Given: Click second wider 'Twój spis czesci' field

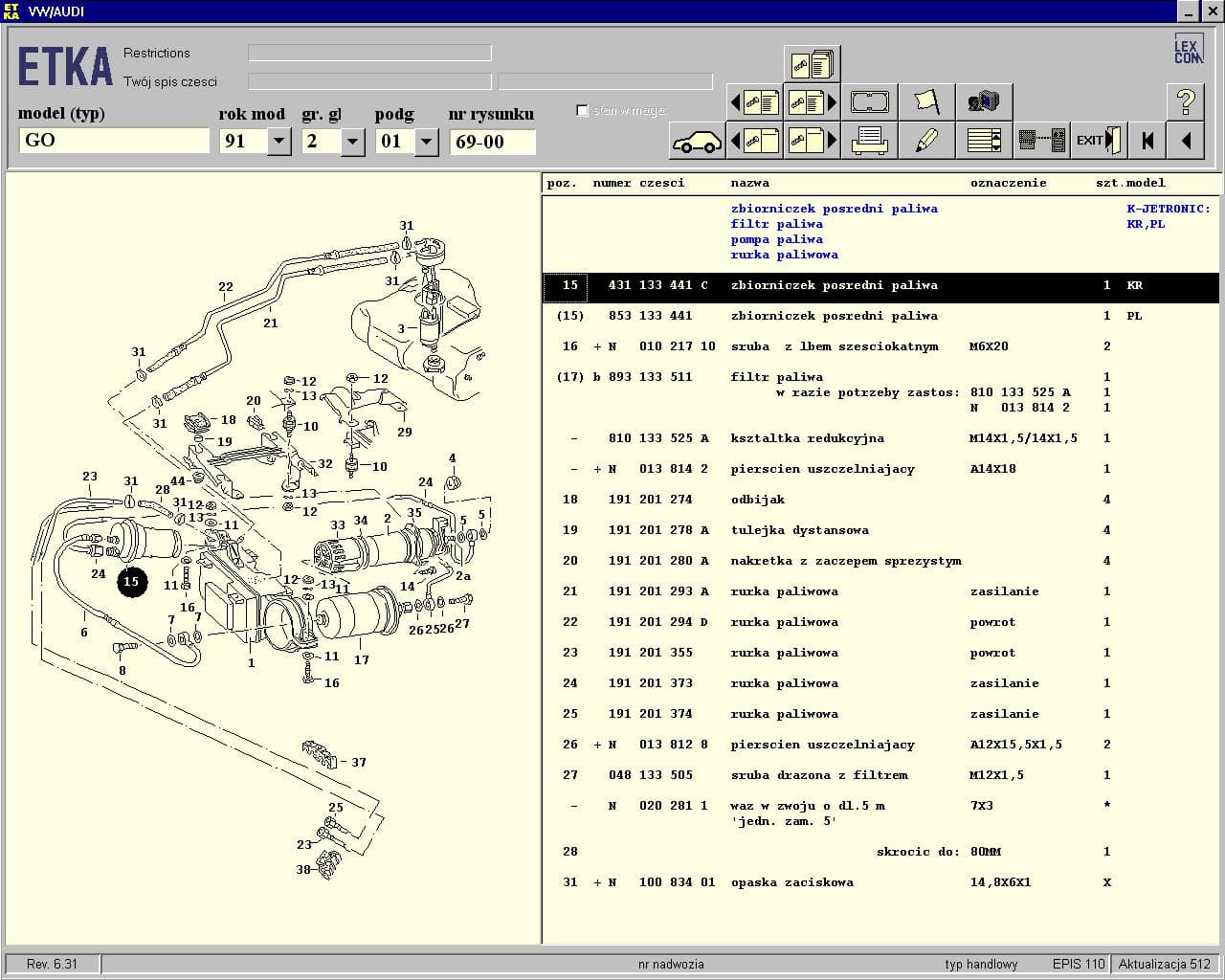Looking at the screenshot, I should point(605,81).
